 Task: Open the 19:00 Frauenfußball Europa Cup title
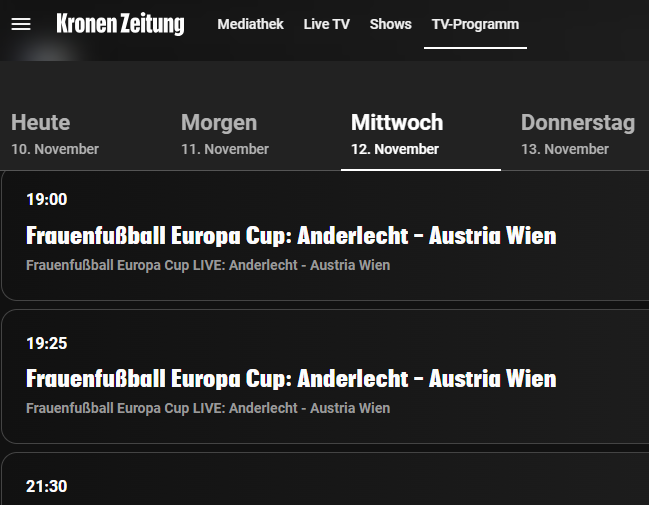click(291, 236)
